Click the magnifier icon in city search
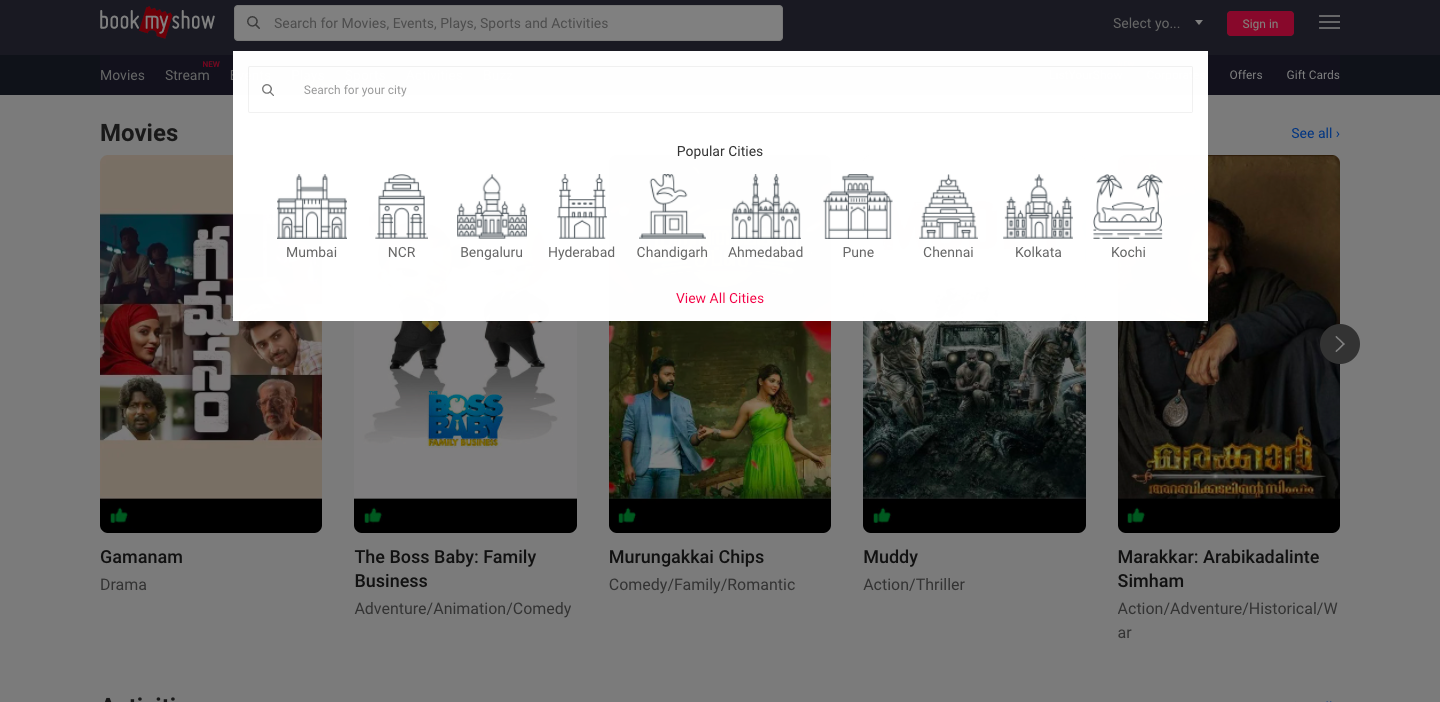The width and height of the screenshot is (1440, 702). coord(268,90)
